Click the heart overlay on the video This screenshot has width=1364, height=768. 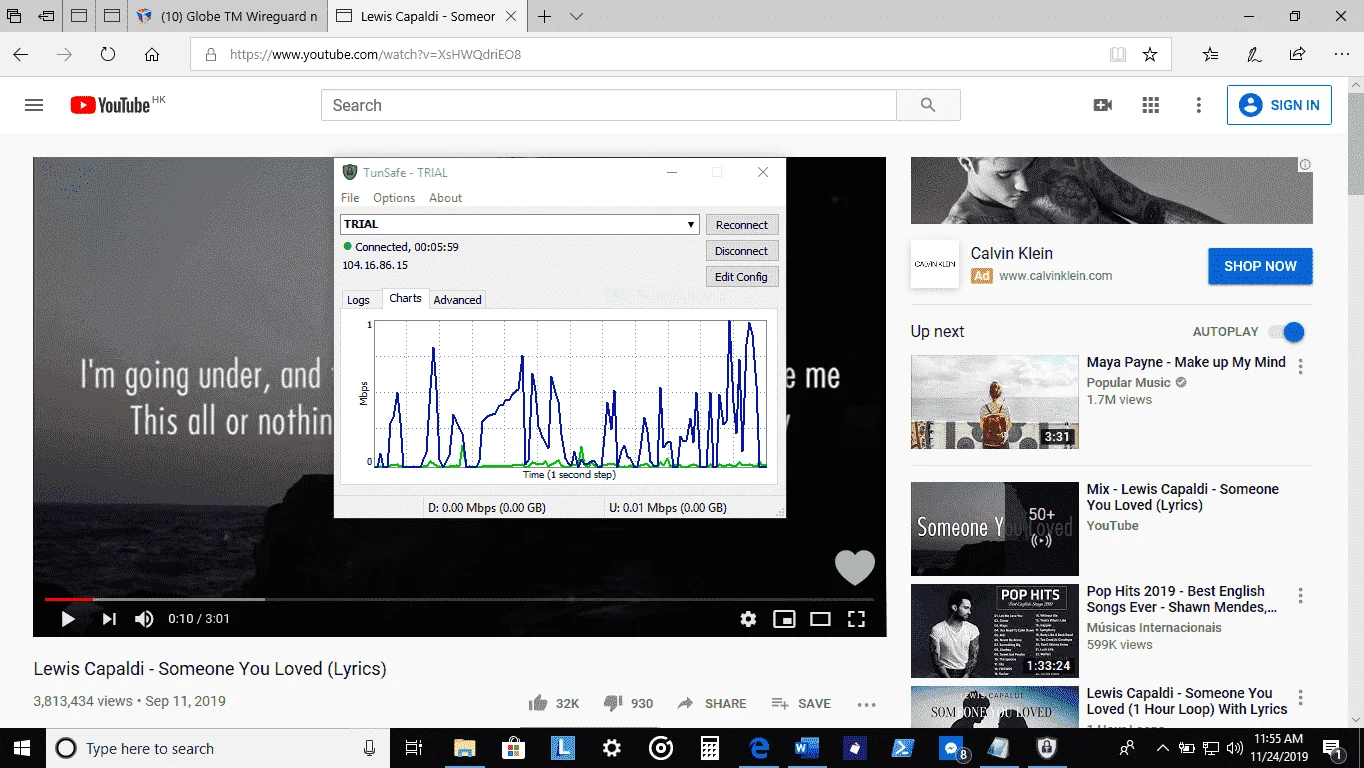pos(855,567)
